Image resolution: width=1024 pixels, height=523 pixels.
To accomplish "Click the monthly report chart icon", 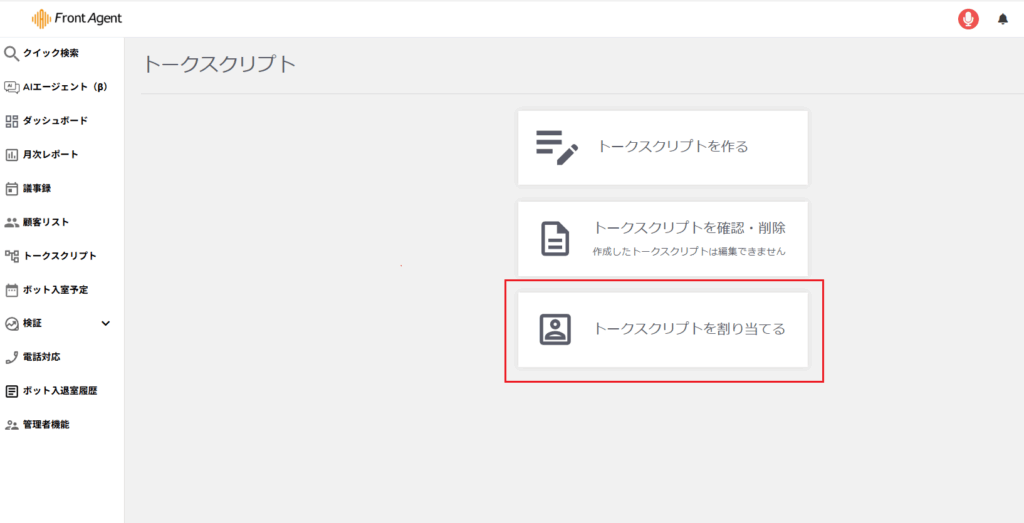I will 12,155.
